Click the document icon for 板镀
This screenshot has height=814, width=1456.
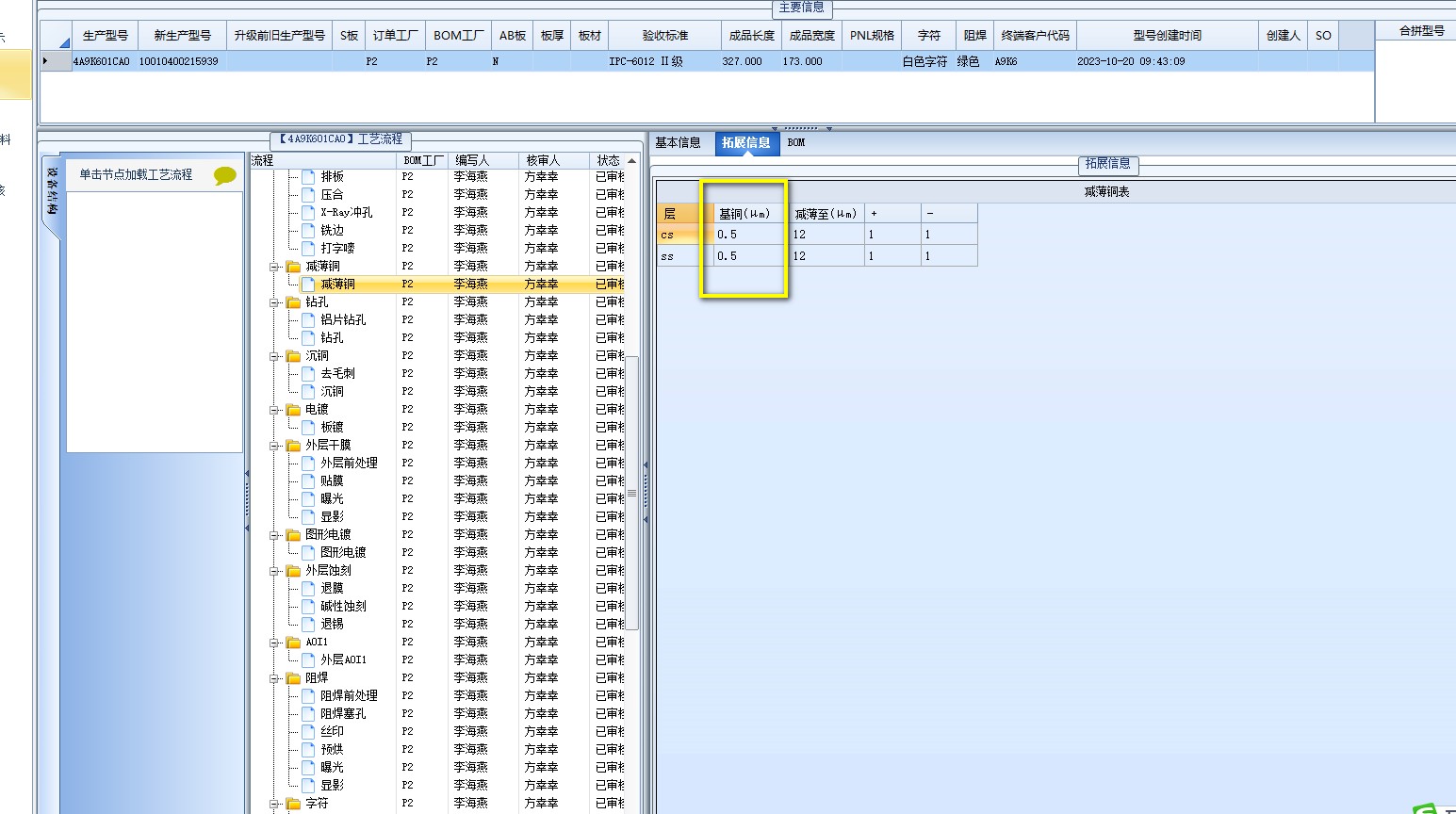pyautogui.click(x=308, y=427)
